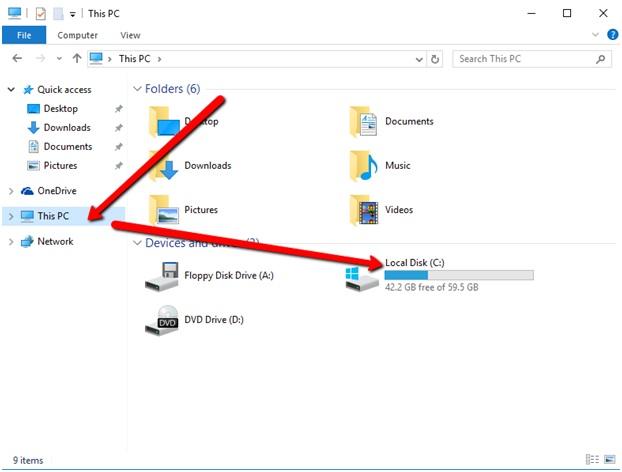Select the Pictures folder icon in Folders
The width and height of the screenshot is (622, 472).
(x=164, y=210)
